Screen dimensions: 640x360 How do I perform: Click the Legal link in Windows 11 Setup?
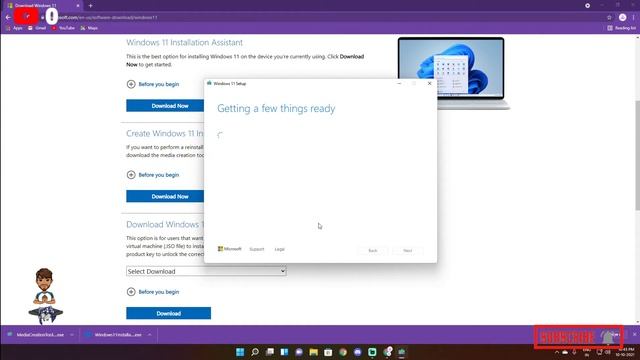280,249
